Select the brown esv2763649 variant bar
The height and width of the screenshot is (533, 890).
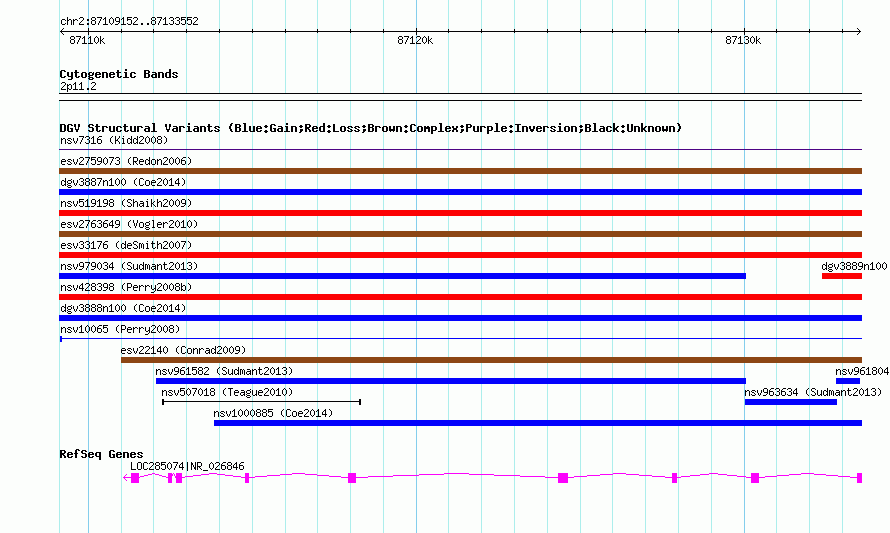(460, 234)
